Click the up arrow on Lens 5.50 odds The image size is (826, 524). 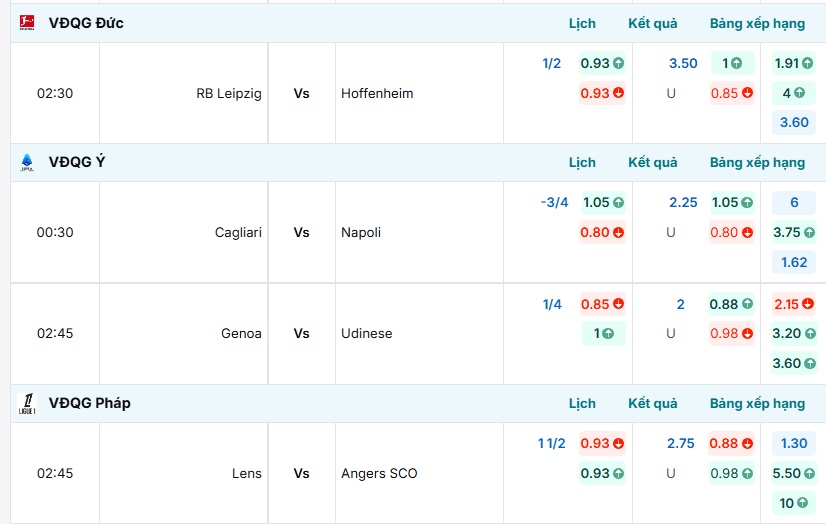[809, 473]
